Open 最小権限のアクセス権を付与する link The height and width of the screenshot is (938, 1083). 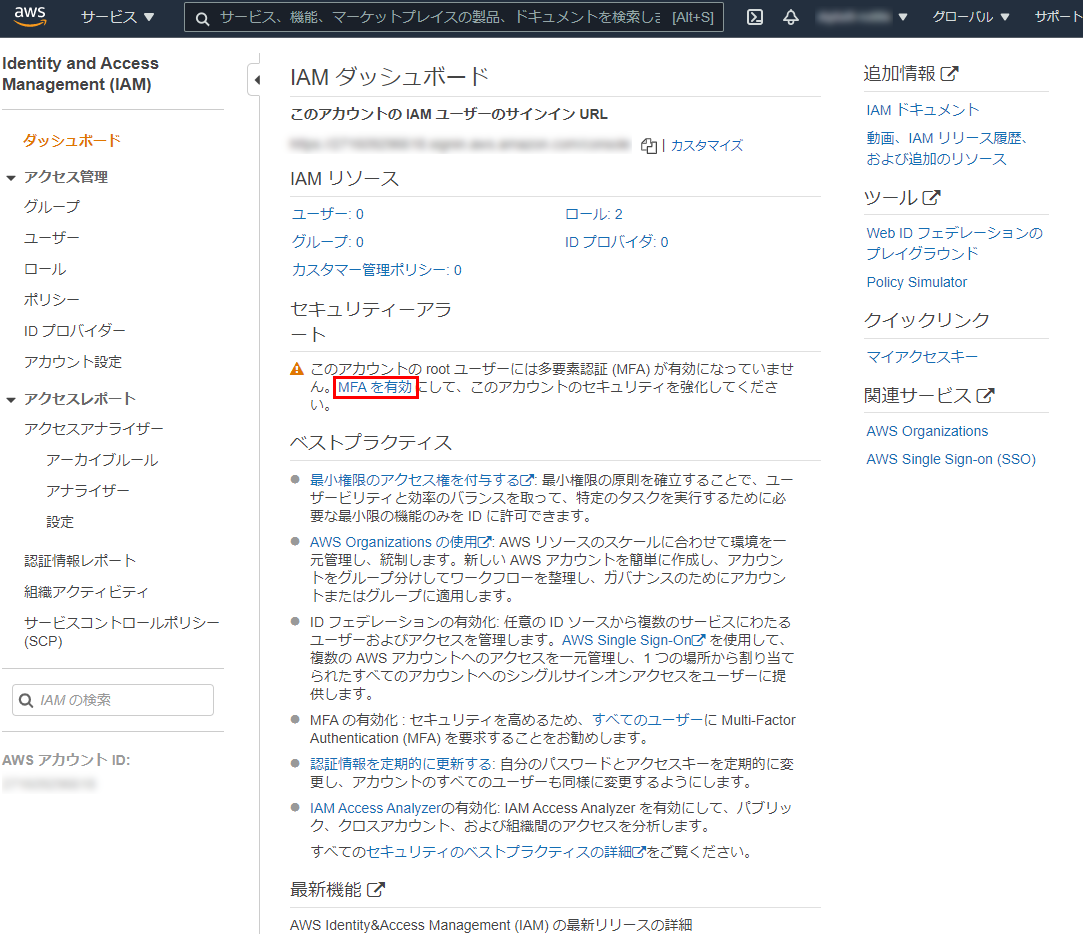coord(422,480)
